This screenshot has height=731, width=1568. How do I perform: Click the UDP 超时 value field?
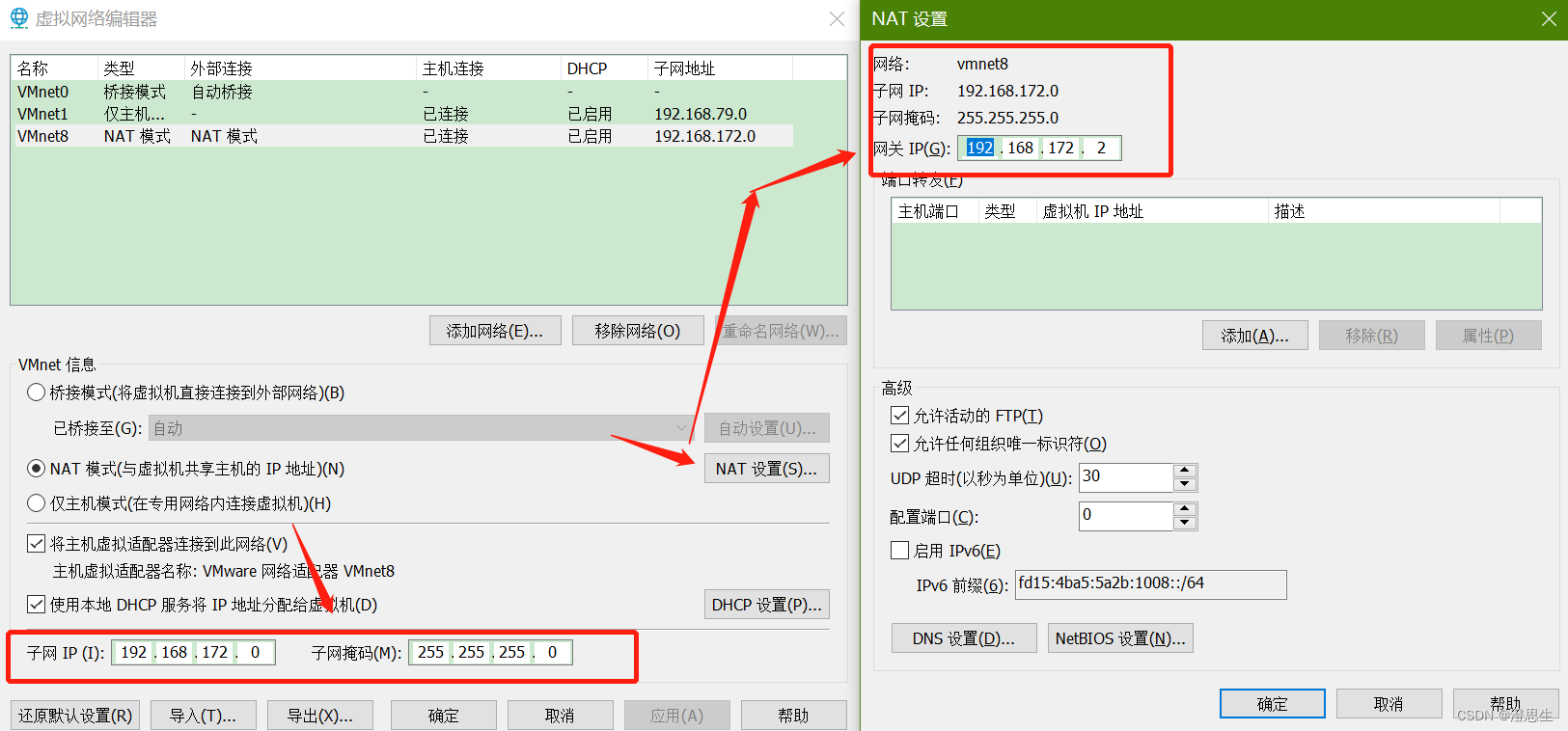(x=1126, y=477)
